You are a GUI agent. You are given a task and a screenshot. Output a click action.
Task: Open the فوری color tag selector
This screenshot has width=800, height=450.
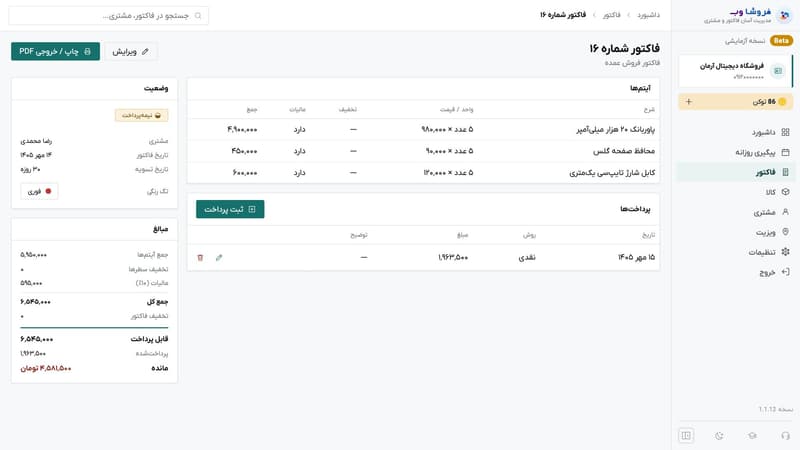(x=39, y=191)
